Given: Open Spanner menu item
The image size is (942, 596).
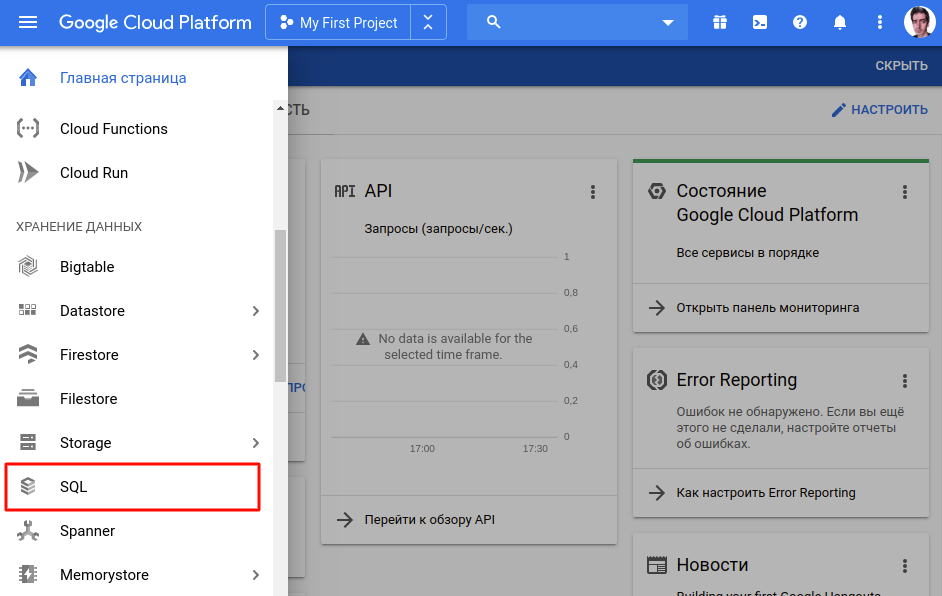Looking at the screenshot, I should [87, 531].
